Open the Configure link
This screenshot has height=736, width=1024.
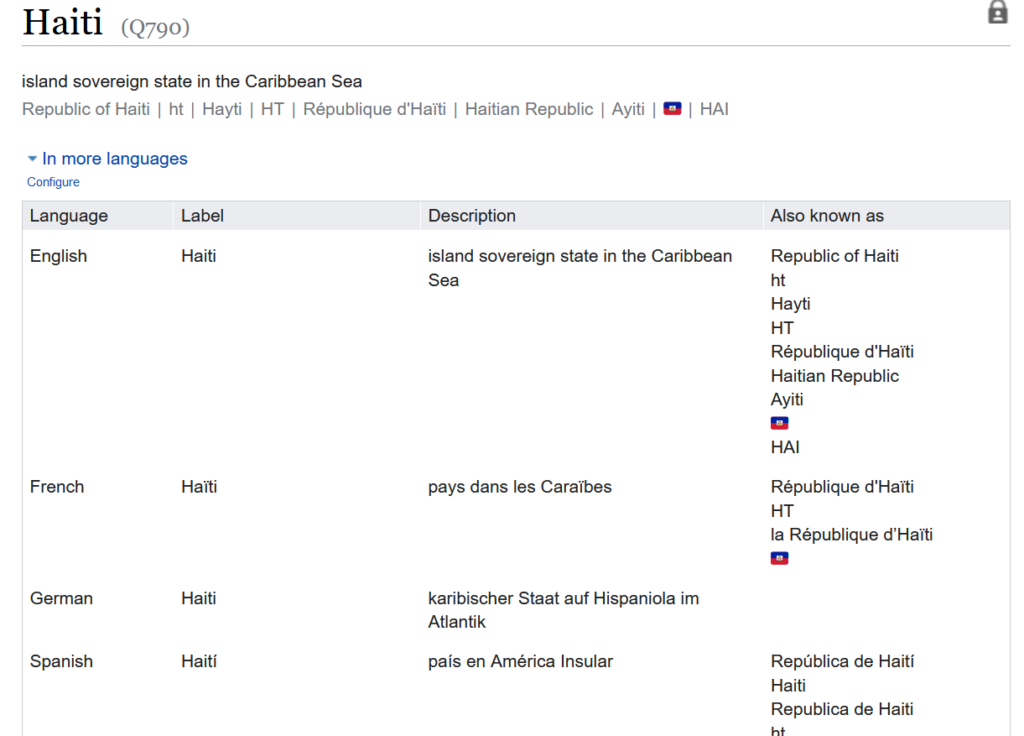tap(53, 182)
